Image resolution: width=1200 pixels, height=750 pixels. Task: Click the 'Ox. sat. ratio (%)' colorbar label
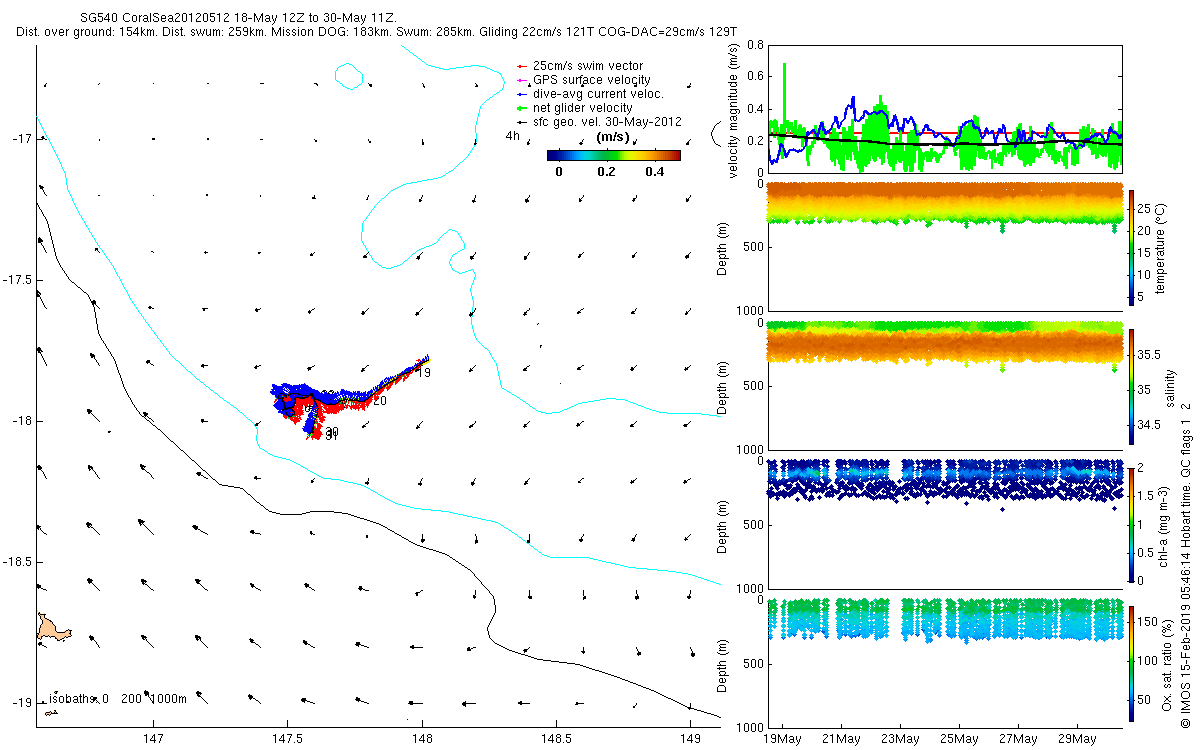tap(1167, 664)
